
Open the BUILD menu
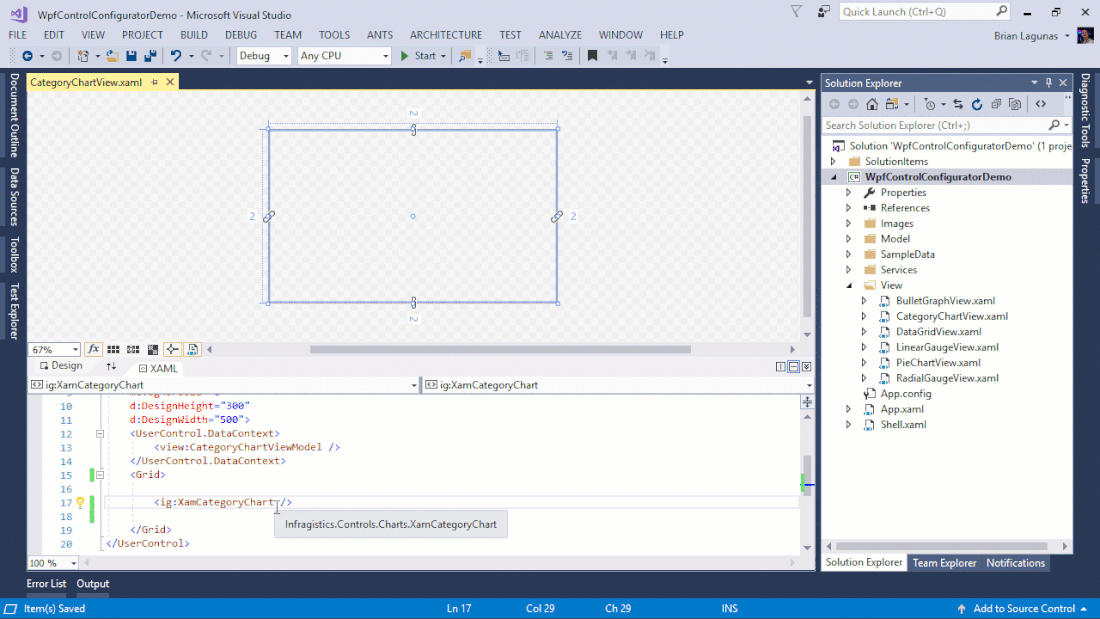click(x=194, y=35)
